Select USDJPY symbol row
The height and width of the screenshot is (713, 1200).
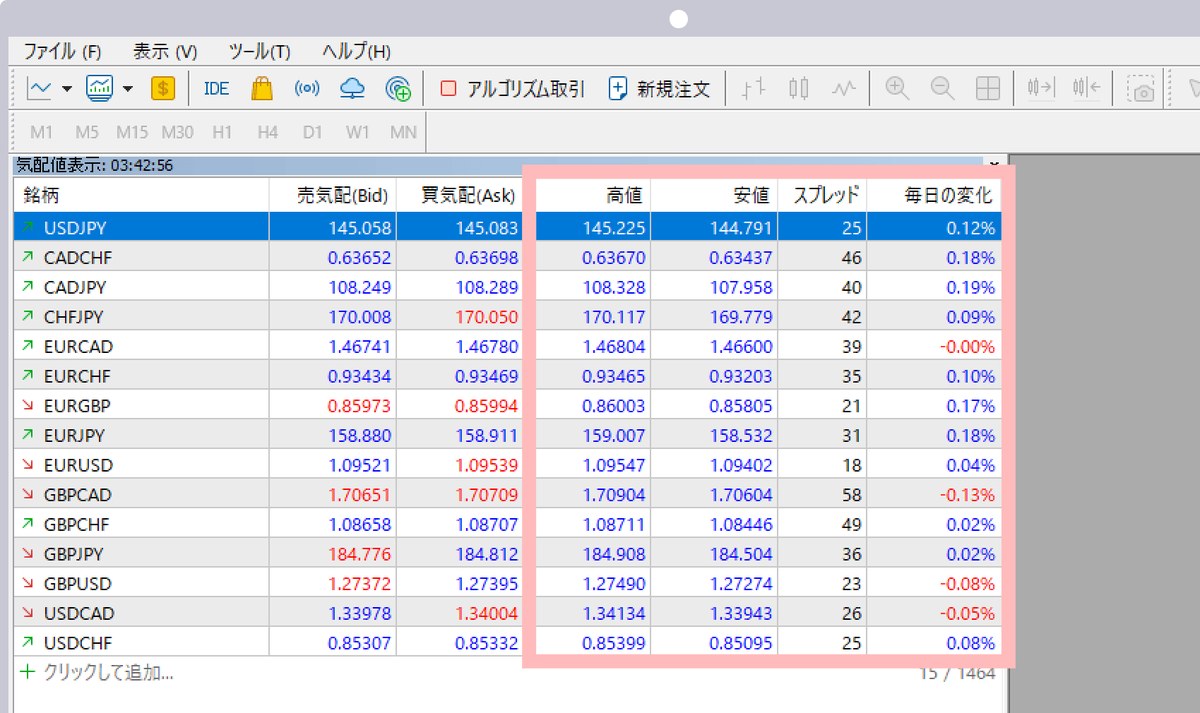click(507, 228)
